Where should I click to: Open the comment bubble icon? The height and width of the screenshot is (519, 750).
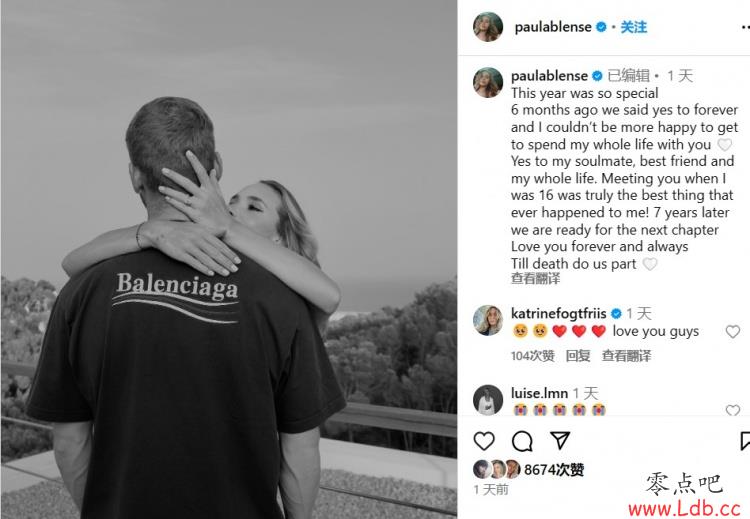pos(522,441)
